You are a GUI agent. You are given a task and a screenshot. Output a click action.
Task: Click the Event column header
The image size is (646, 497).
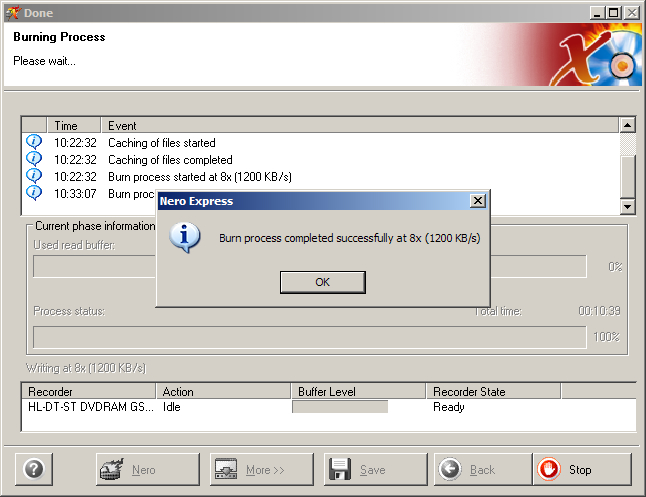pyautogui.click(x=360, y=125)
